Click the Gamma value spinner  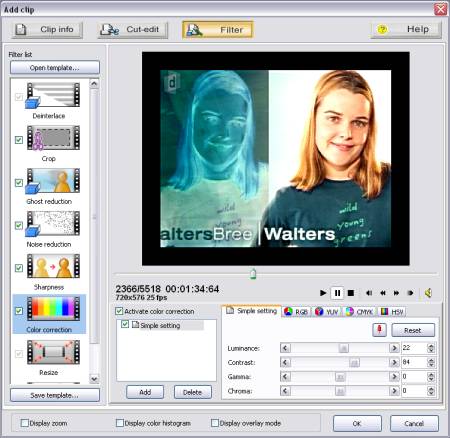(x=431, y=377)
